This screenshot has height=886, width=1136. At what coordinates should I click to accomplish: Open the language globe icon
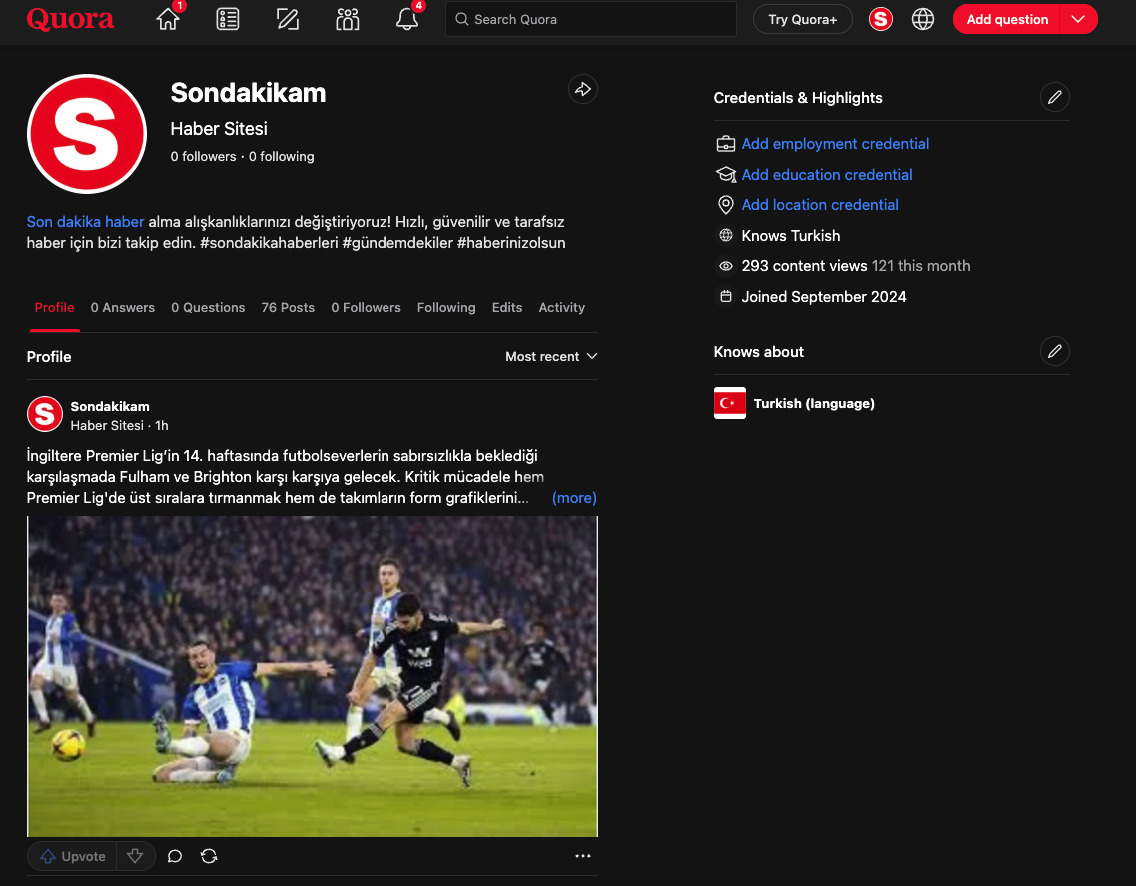click(x=922, y=18)
